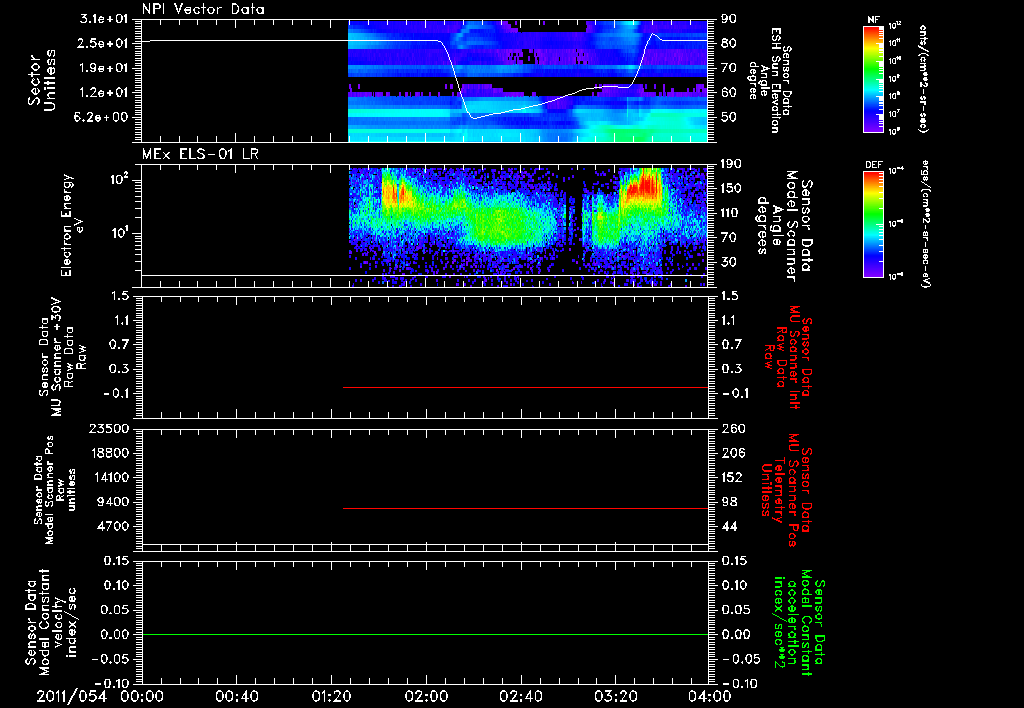Screen dimensions: 1024x708
Task: Click the "Model Scanner Pos Raw" left axis title
Action: [55, 490]
